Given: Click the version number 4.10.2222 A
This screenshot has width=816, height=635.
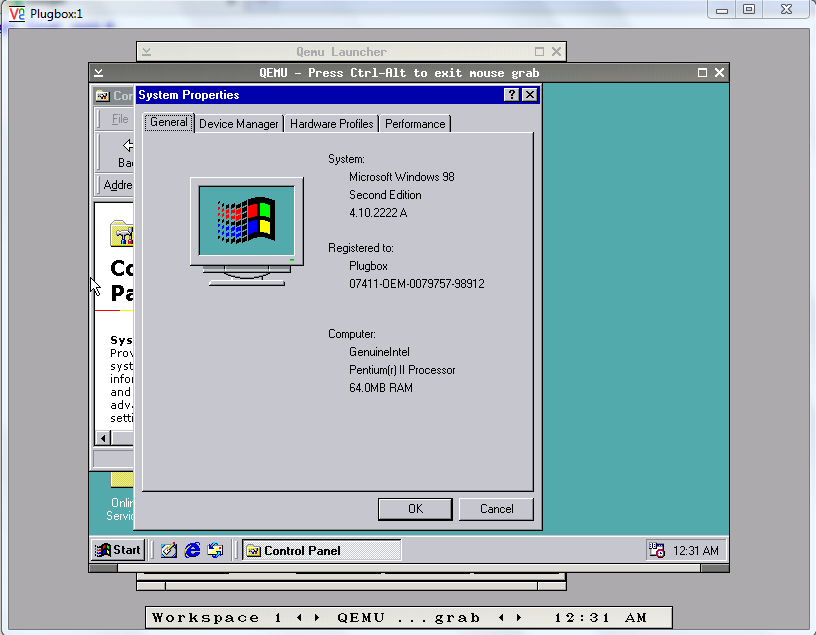Looking at the screenshot, I should point(378,213).
